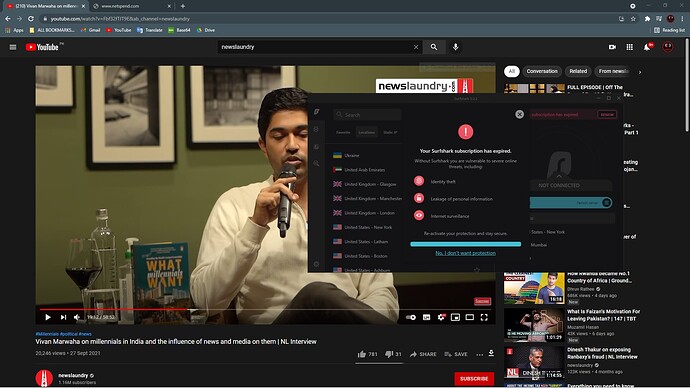Play the video
Image resolution: width=690 pixels, height=388 pixels.
(x=48, y=317)
